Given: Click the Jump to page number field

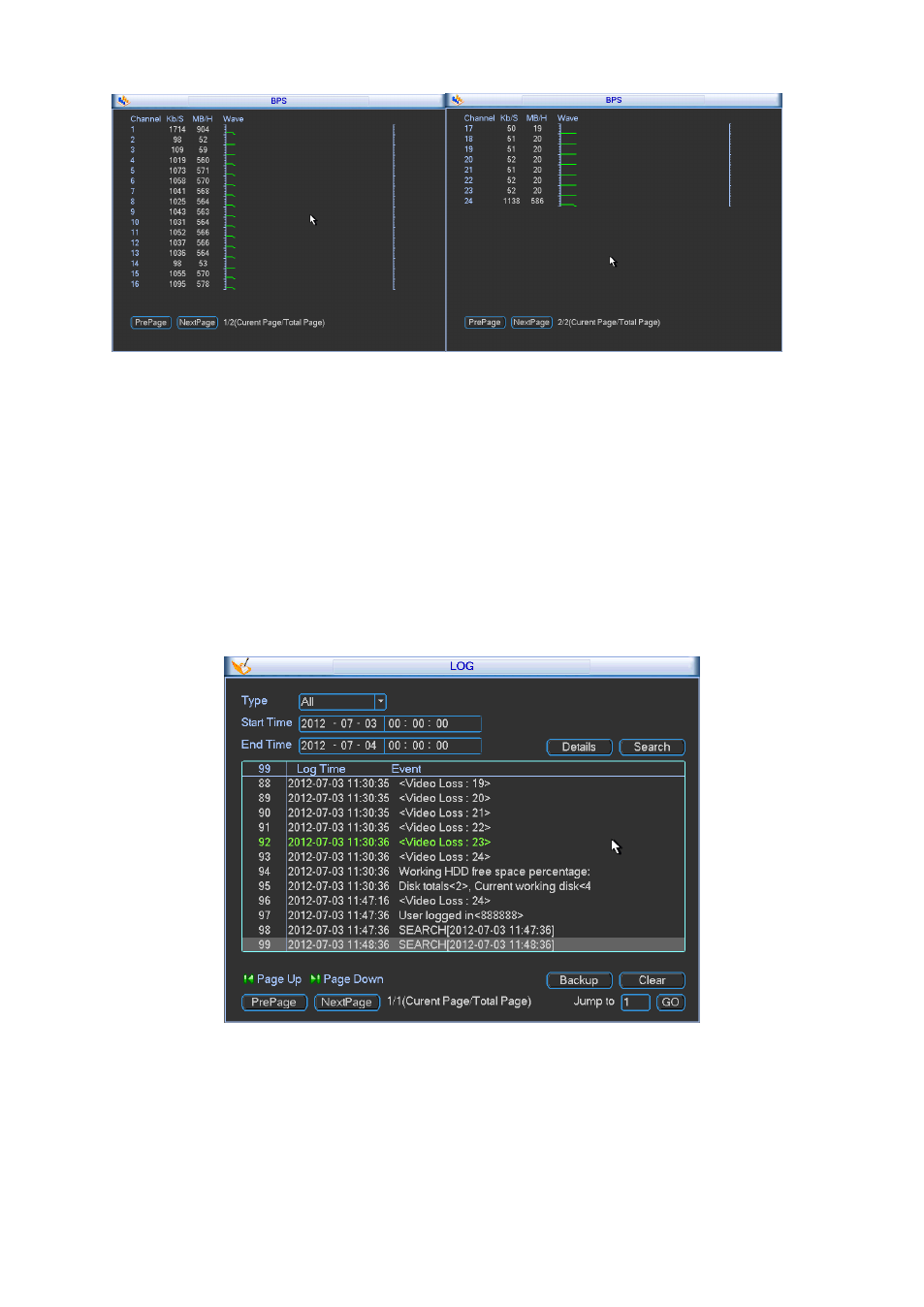Looking at the screenshot, I should (x=635, y=1003).
